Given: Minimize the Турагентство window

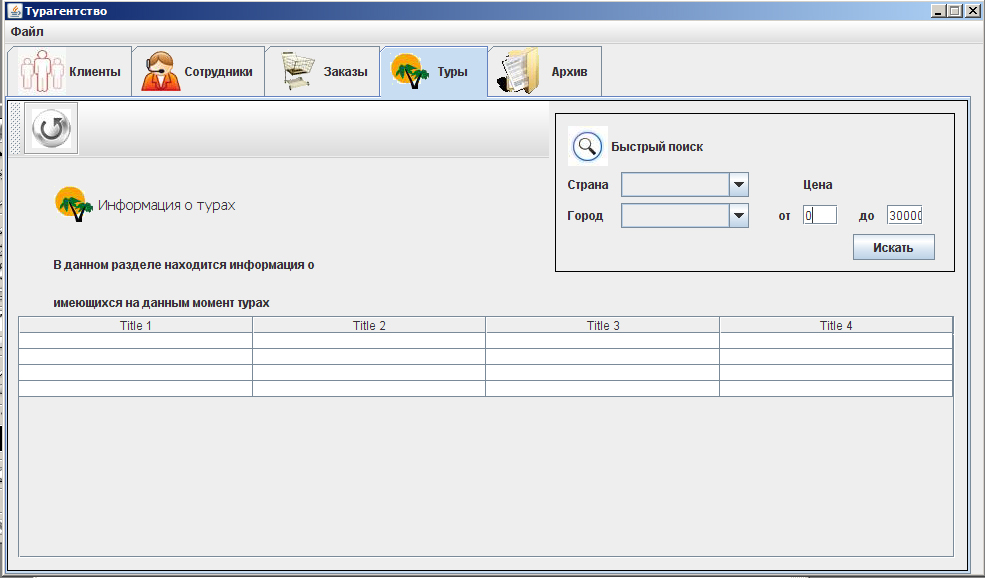Looking at the screenshot, I should tap(939, 11).
